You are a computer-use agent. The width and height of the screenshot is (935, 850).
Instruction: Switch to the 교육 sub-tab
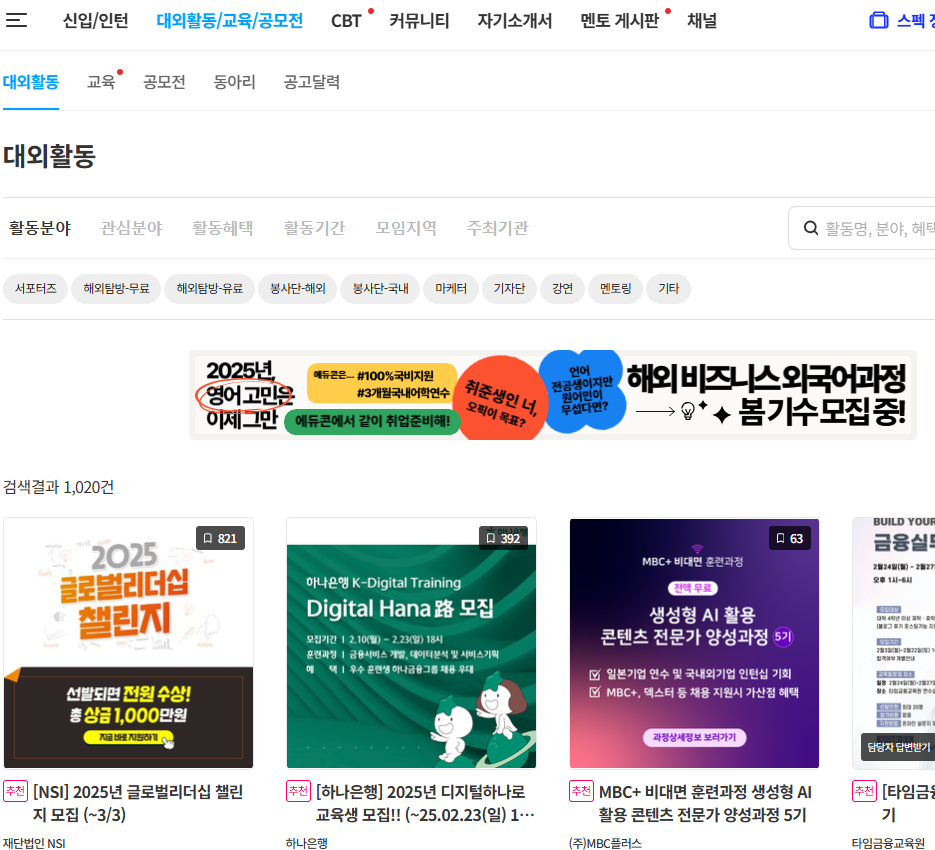101,82
